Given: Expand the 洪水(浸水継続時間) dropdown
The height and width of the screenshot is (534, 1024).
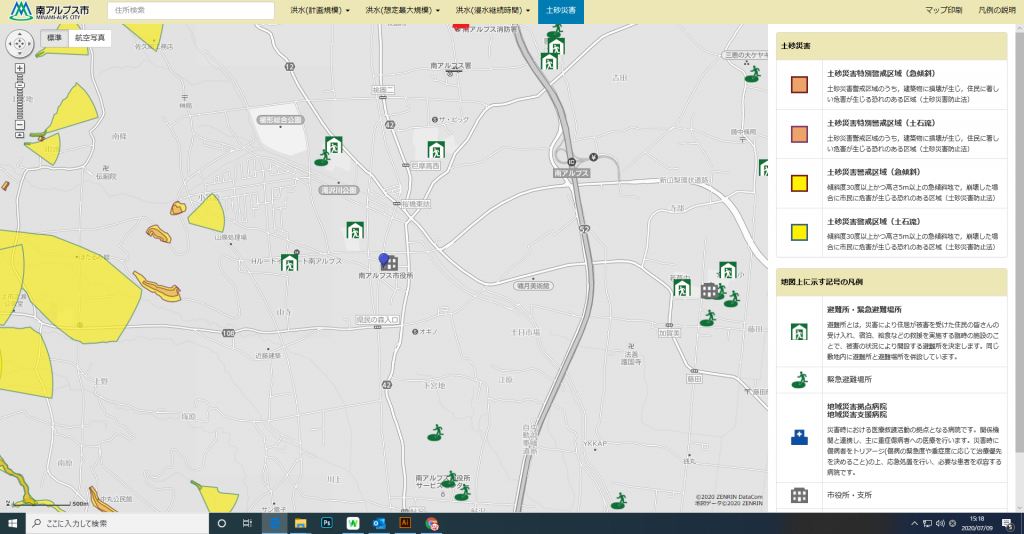Looking at the screenshot, I should (492, 10).
